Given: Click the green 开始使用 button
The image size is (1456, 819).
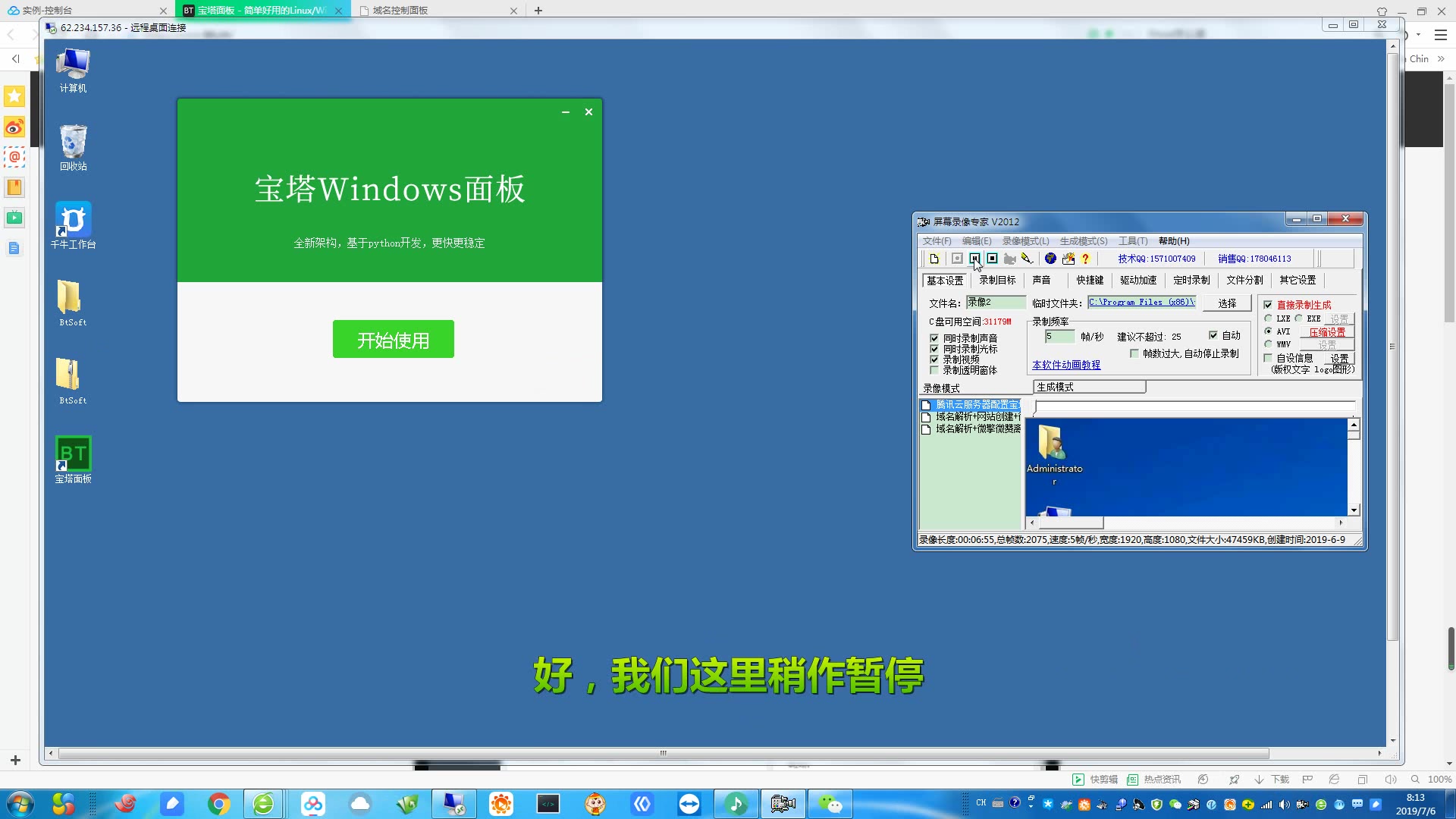Looking at the screenshot, I should (x=393, y=339).
